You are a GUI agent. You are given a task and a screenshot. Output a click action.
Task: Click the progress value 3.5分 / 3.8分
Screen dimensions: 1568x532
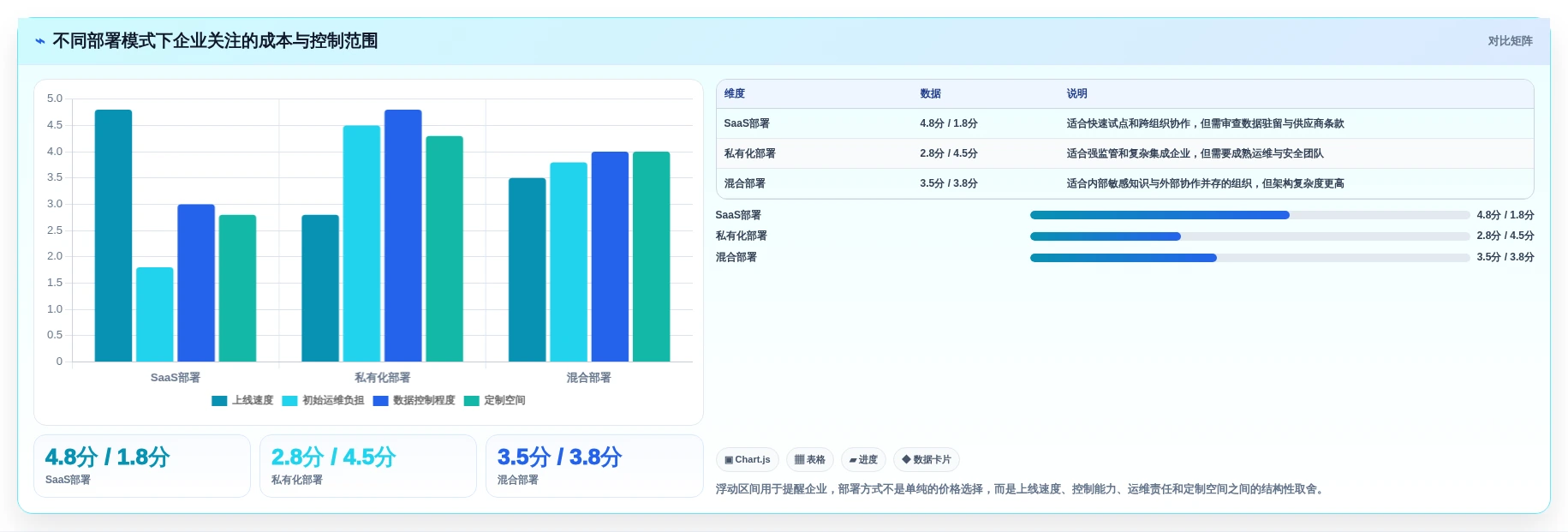1505,257
